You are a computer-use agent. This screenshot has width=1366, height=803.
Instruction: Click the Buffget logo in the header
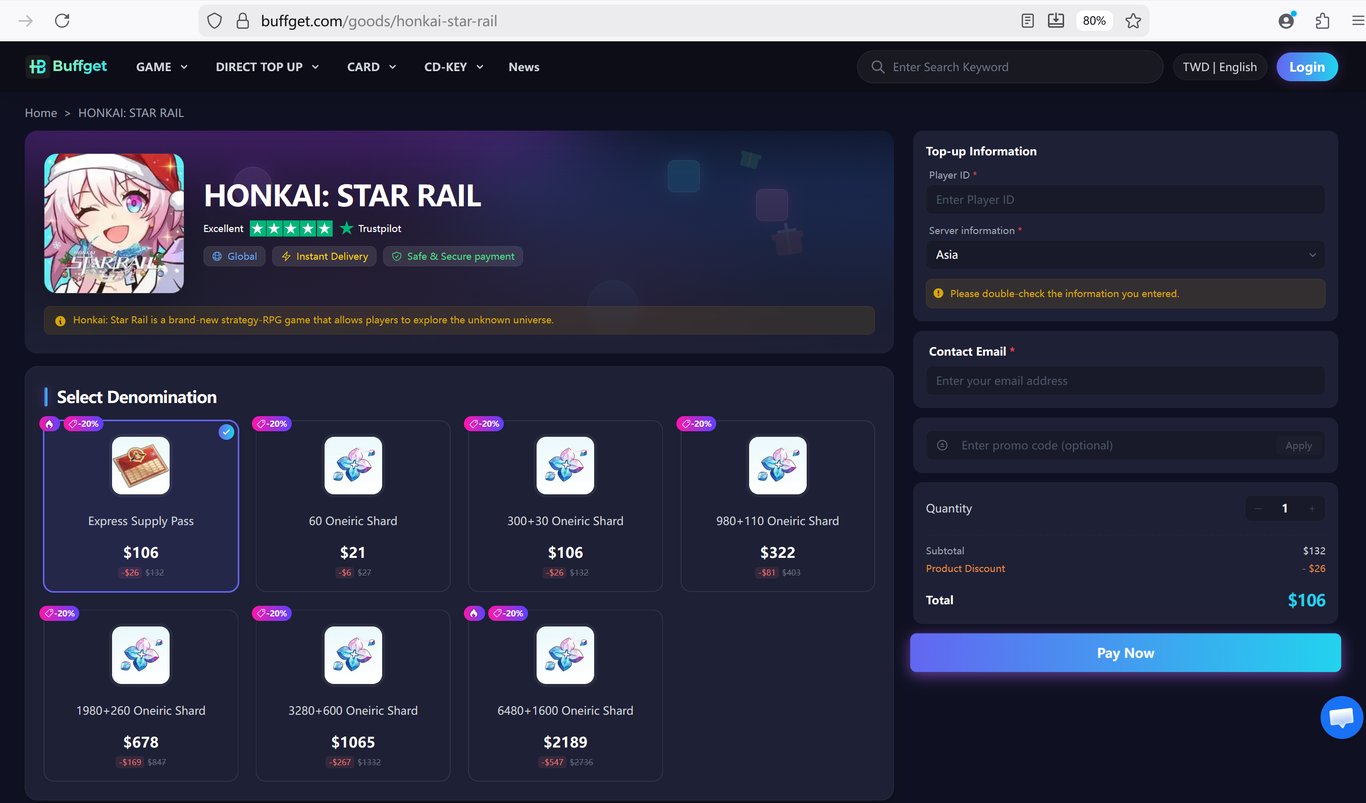click(x=67, y=66)
